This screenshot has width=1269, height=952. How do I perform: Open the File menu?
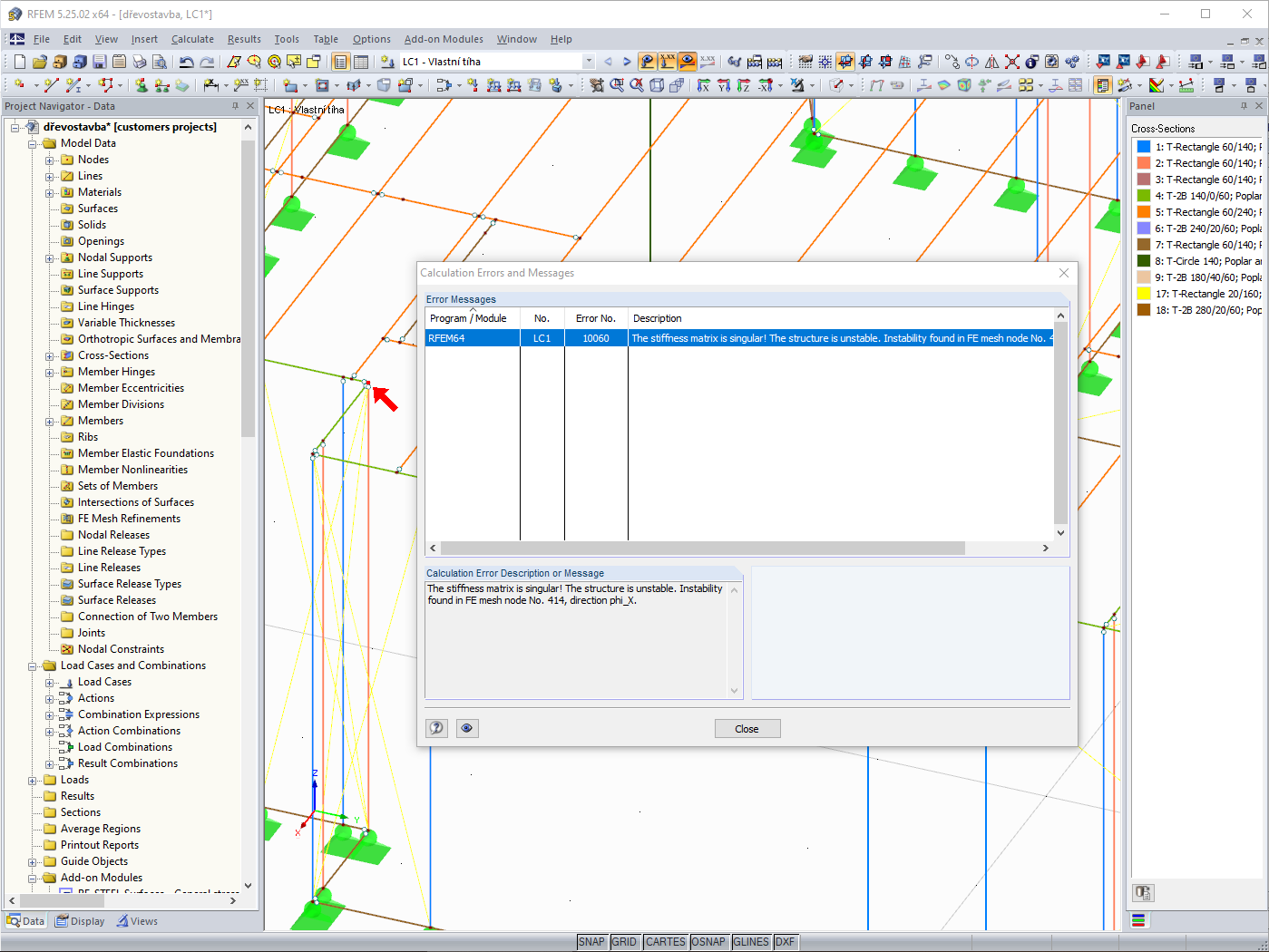pos(42,39)
